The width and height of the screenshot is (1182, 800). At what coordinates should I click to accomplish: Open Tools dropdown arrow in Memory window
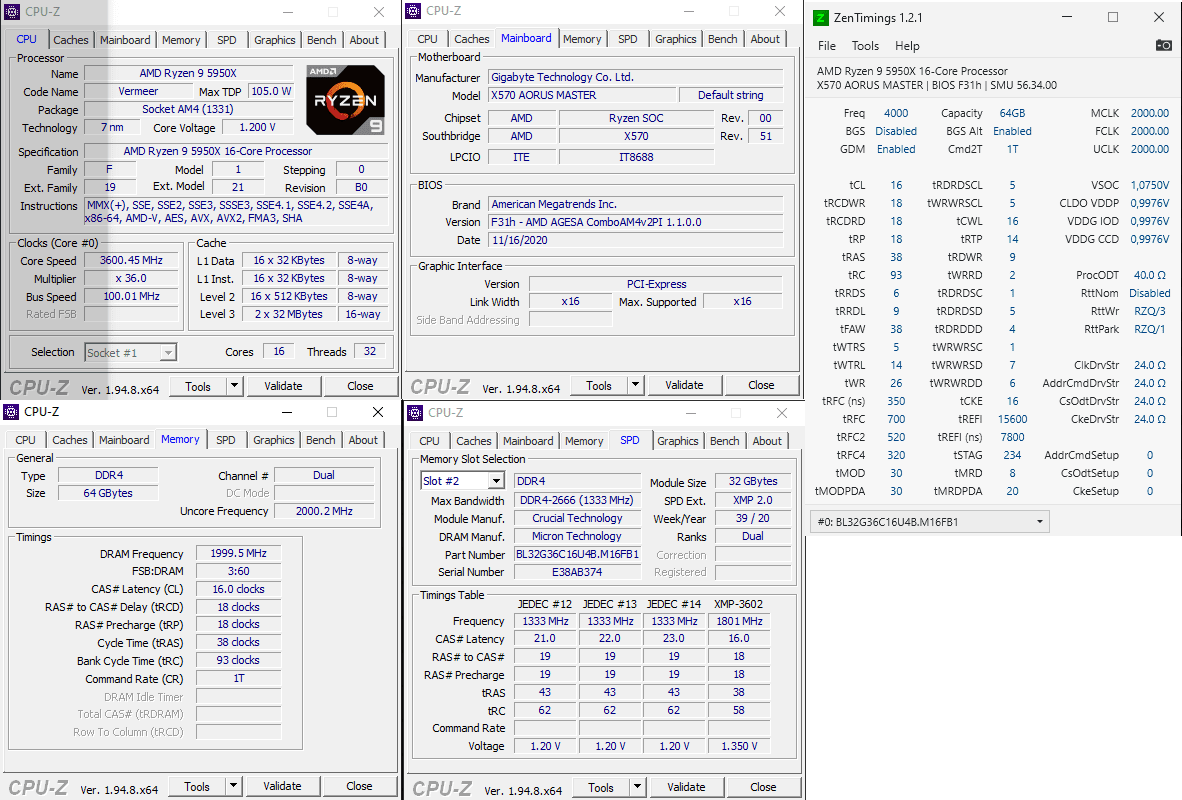pyautogui.click(x=234, y=786)
